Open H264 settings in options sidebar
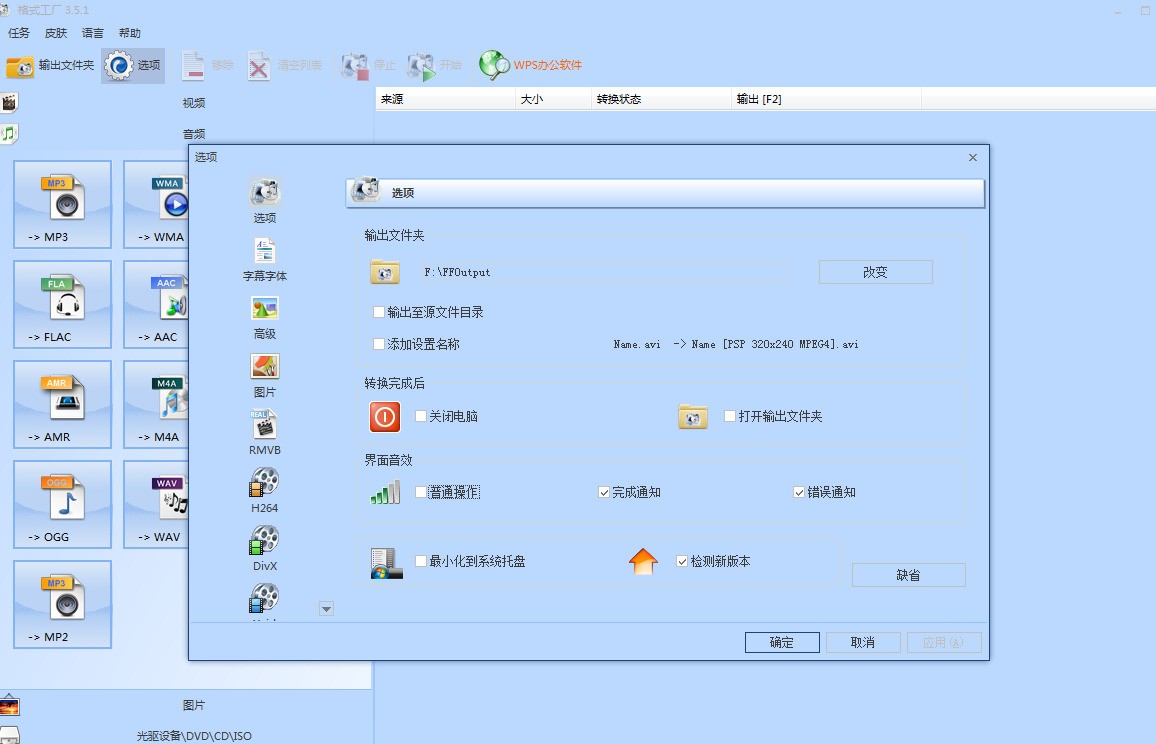Viewport: 1156px width, 744px height. tap(264, 492)
